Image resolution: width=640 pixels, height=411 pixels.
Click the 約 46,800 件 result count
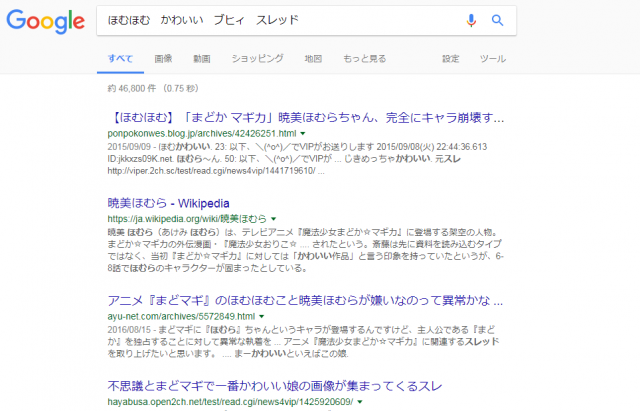click(132, 88)
